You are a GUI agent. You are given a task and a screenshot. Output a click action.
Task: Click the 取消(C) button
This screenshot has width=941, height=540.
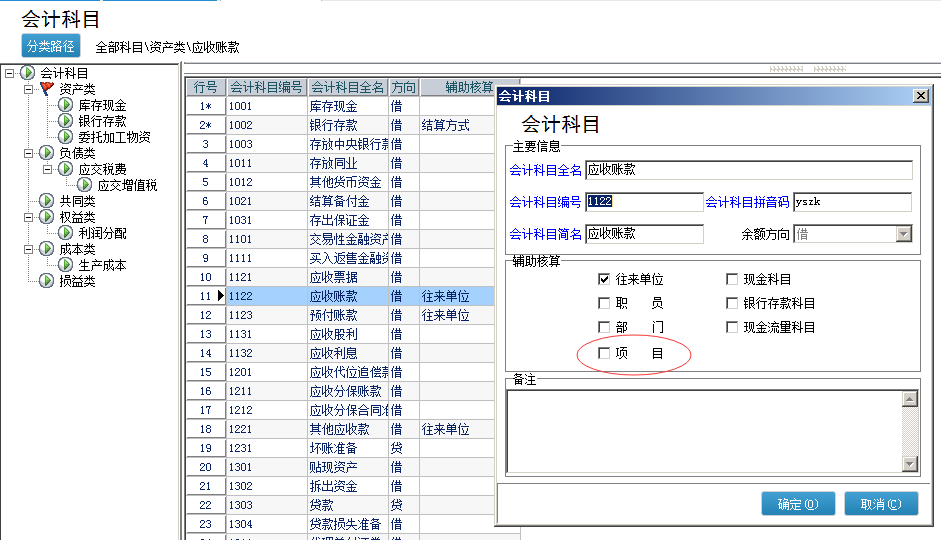881,504
